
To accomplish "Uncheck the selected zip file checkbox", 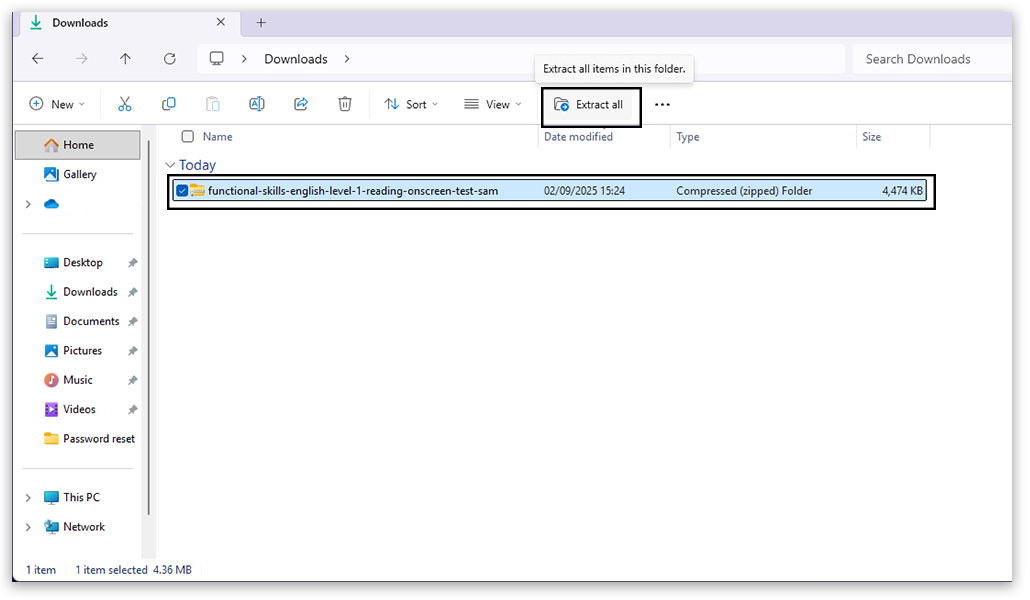I will click(182, 191).
